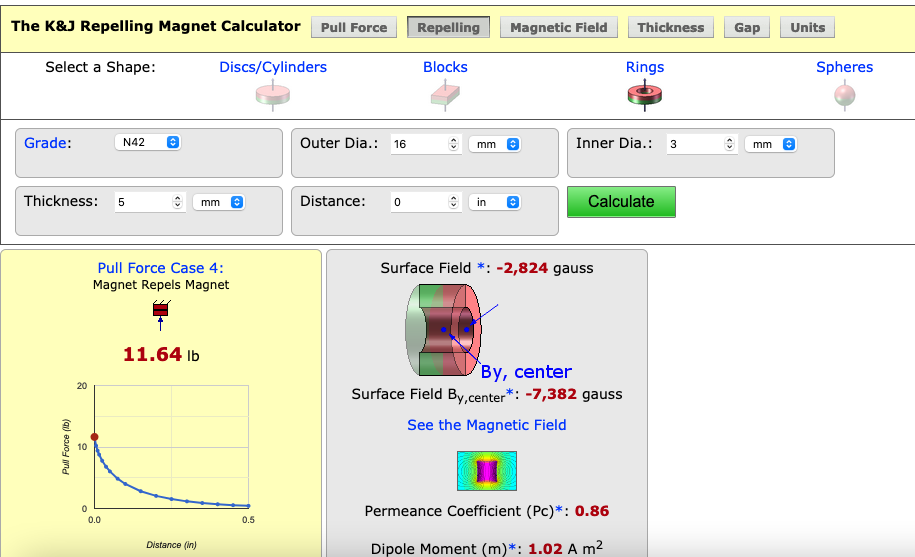Viewport: 915px width, 557px height.
Task: Open the Gap calculator tab
Action: pyautogui.click(x=747, y=27)
